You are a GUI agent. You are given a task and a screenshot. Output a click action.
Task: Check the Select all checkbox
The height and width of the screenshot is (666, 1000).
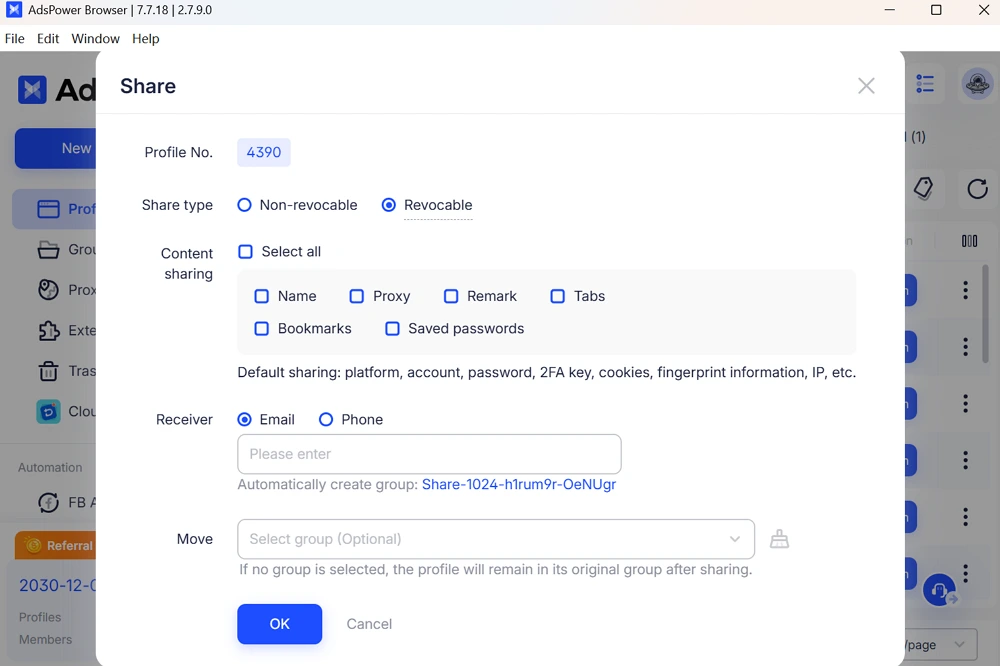tap(245, 252)
